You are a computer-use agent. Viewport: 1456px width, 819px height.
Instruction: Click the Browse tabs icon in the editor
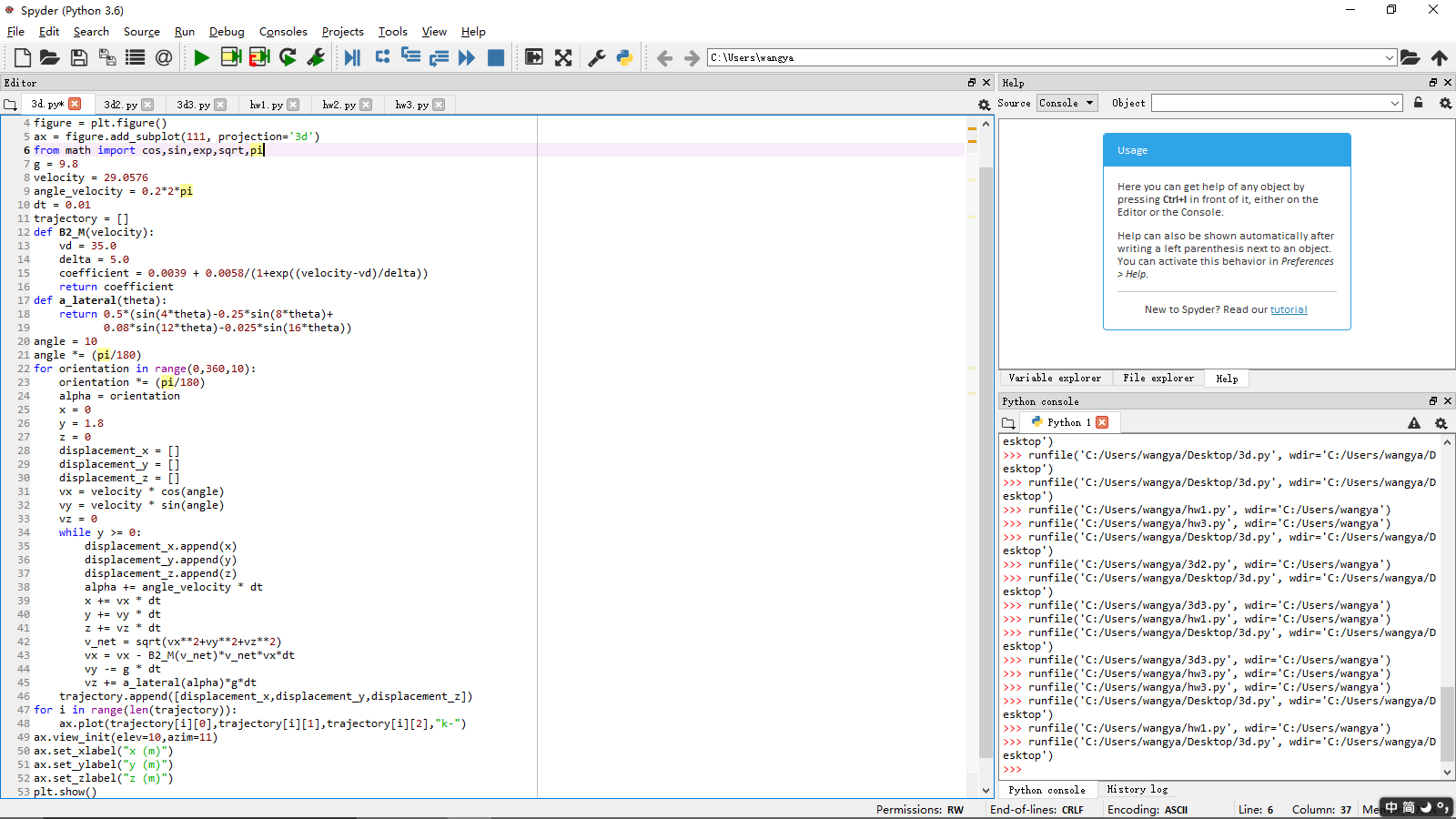pos(10,105)
